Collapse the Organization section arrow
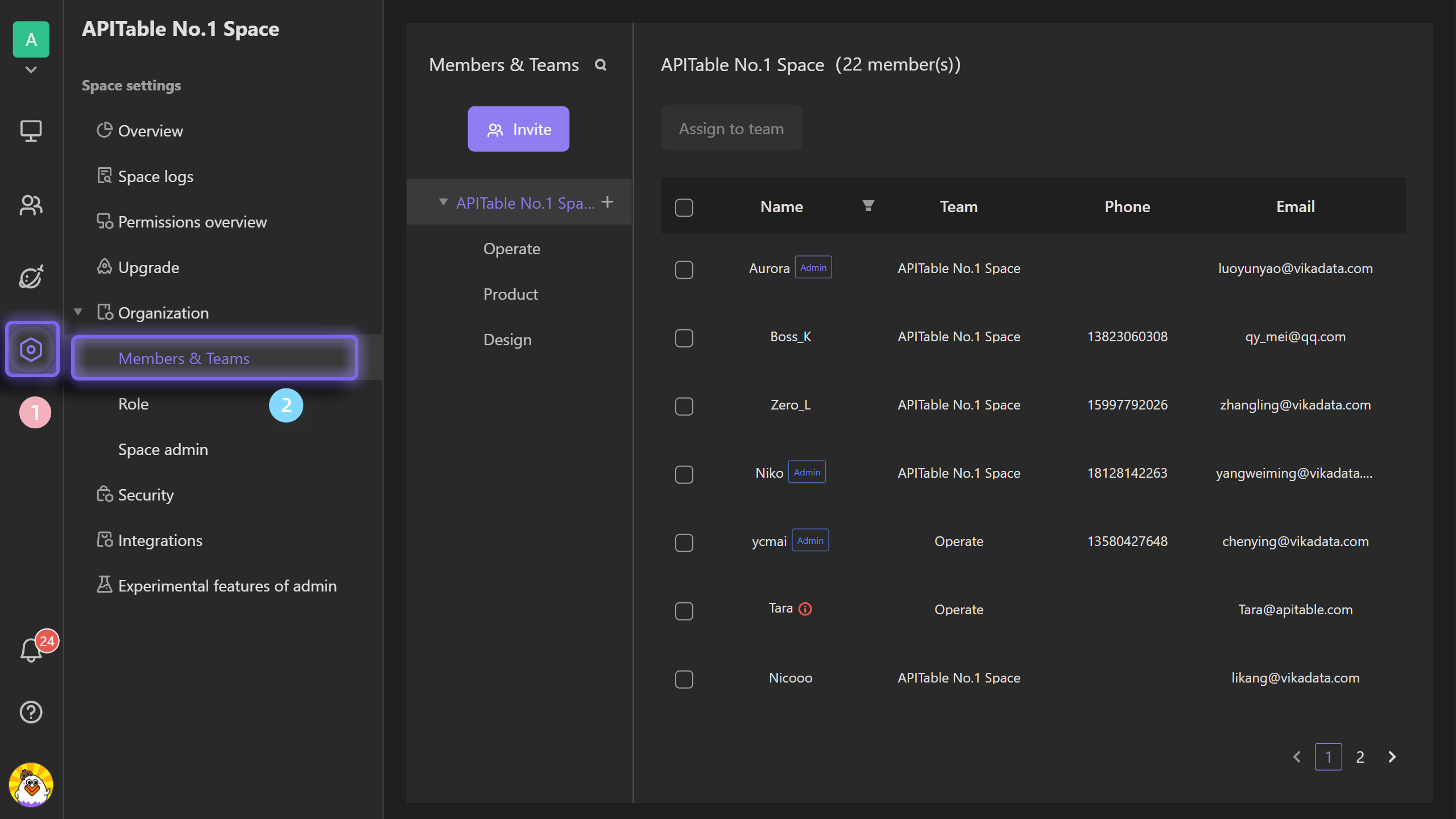 78,312
